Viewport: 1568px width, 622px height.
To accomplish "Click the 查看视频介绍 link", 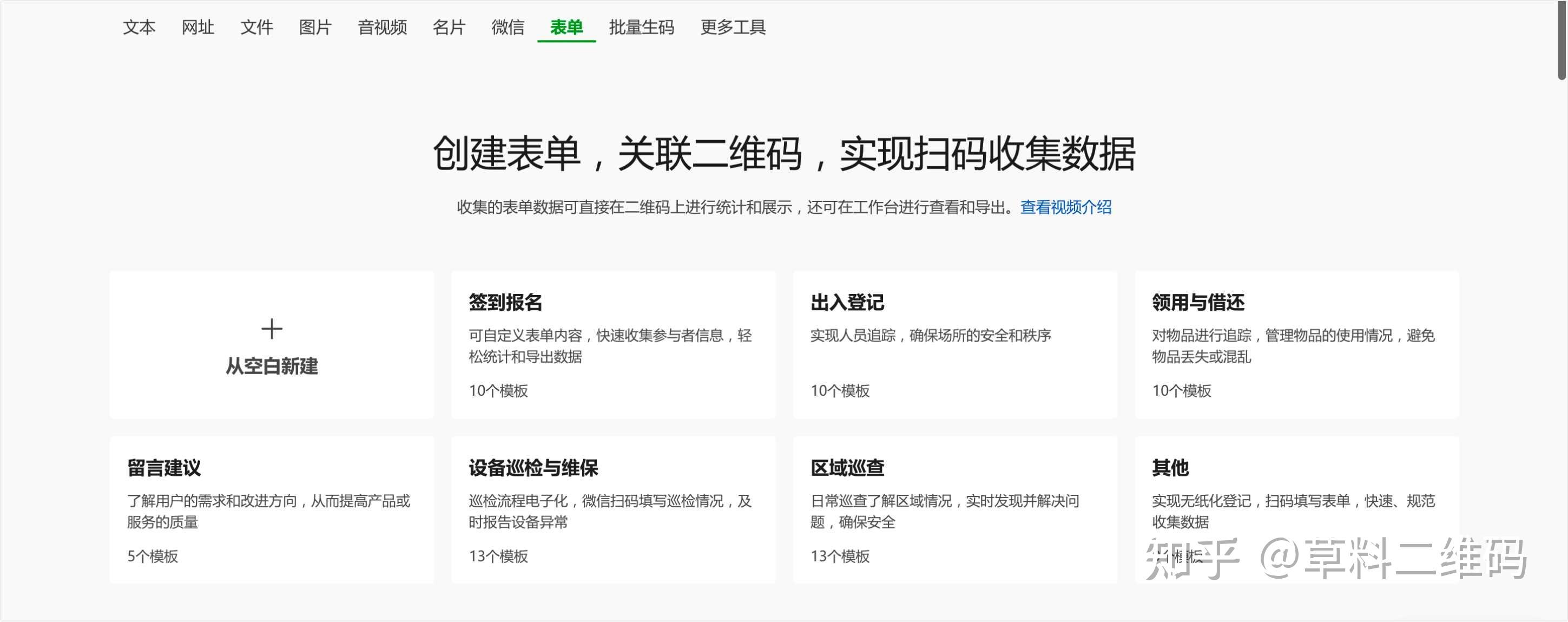I will point(1066,207).
